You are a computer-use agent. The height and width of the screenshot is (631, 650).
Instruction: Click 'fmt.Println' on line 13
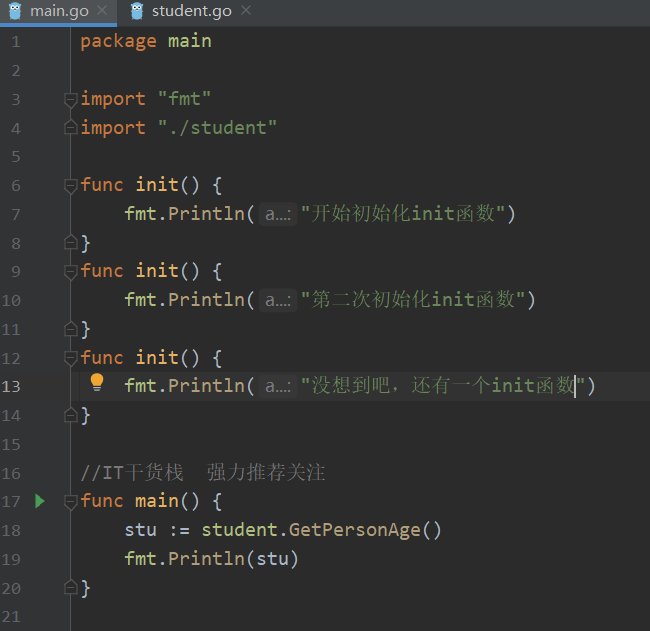[184, 386]
